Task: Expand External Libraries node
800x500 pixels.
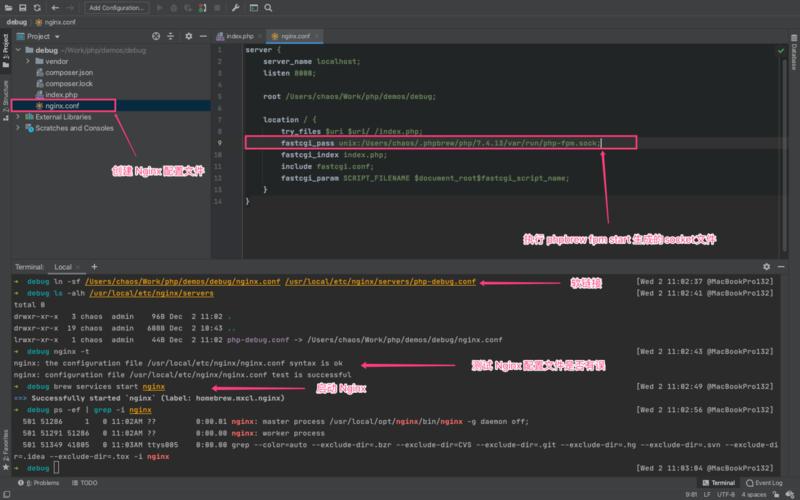Action: pyautogui.click(x=18, y=117)
